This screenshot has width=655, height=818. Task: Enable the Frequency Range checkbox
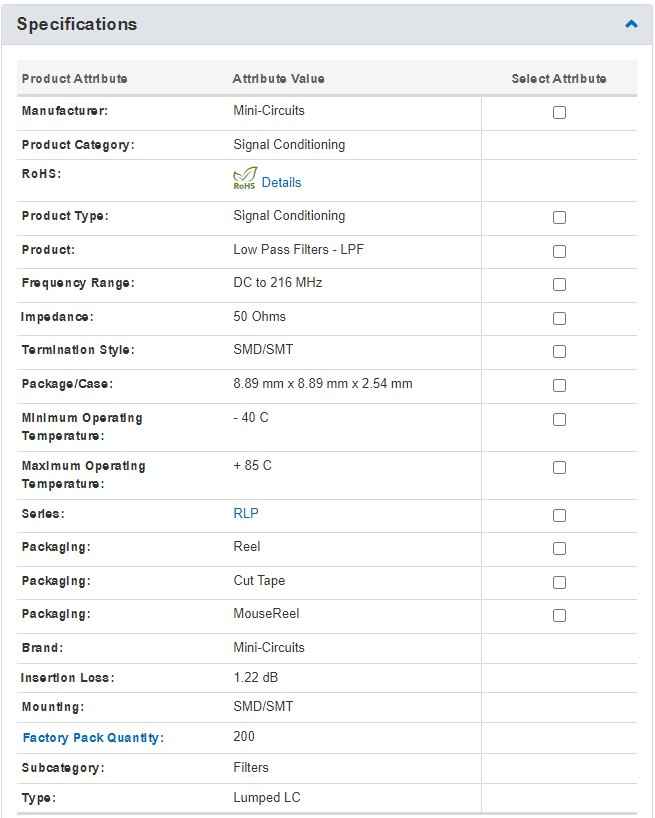pos(559,285)
